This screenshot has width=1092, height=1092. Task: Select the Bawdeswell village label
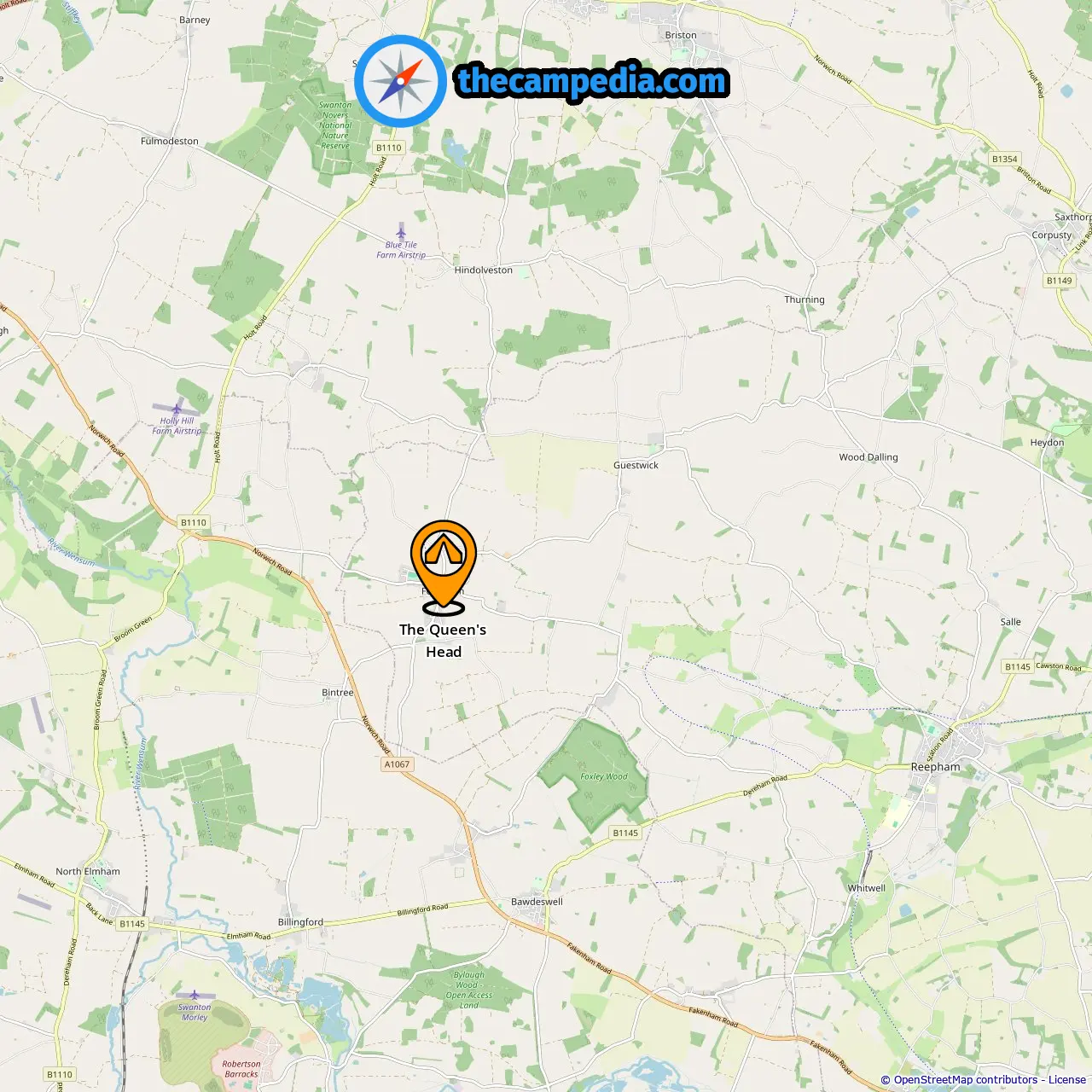(x=537, y=901)
